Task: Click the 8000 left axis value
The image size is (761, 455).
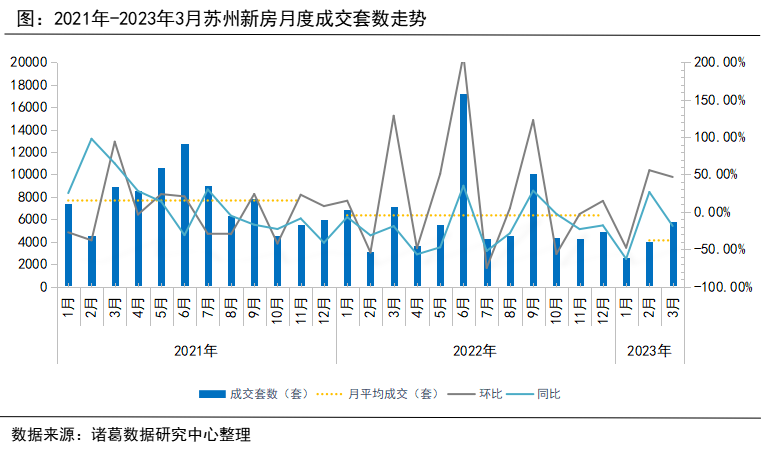Action: coord(33,197)
